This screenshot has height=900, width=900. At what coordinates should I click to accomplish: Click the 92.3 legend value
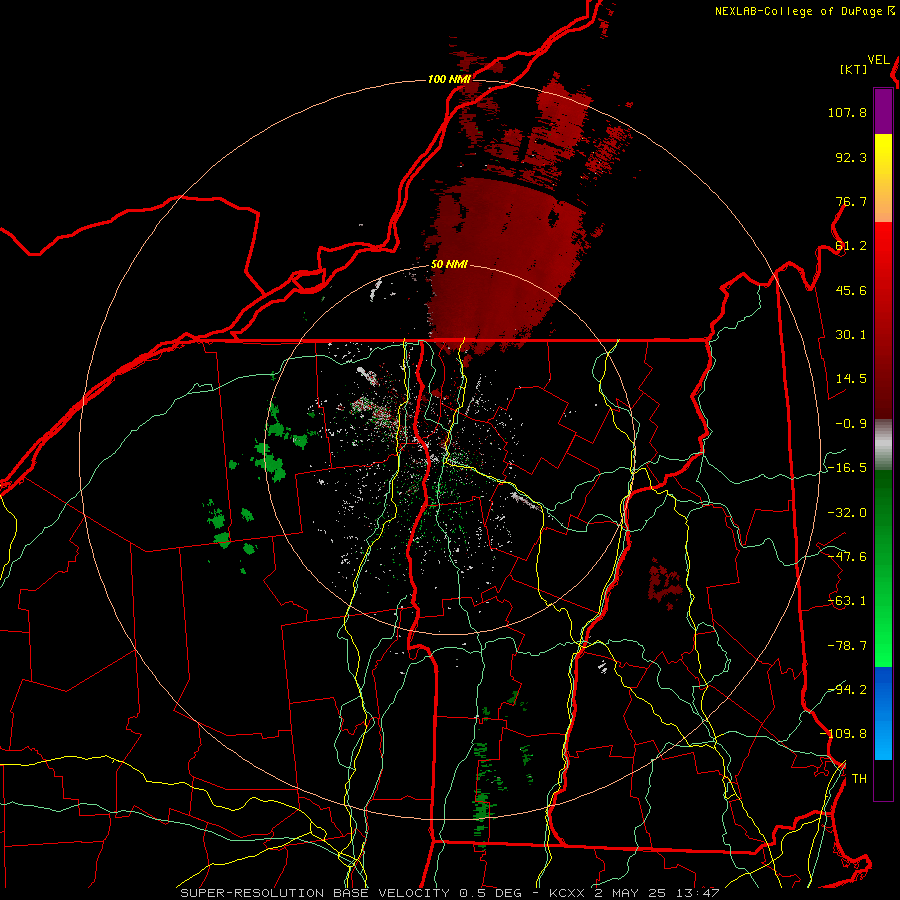click(851, 157)
